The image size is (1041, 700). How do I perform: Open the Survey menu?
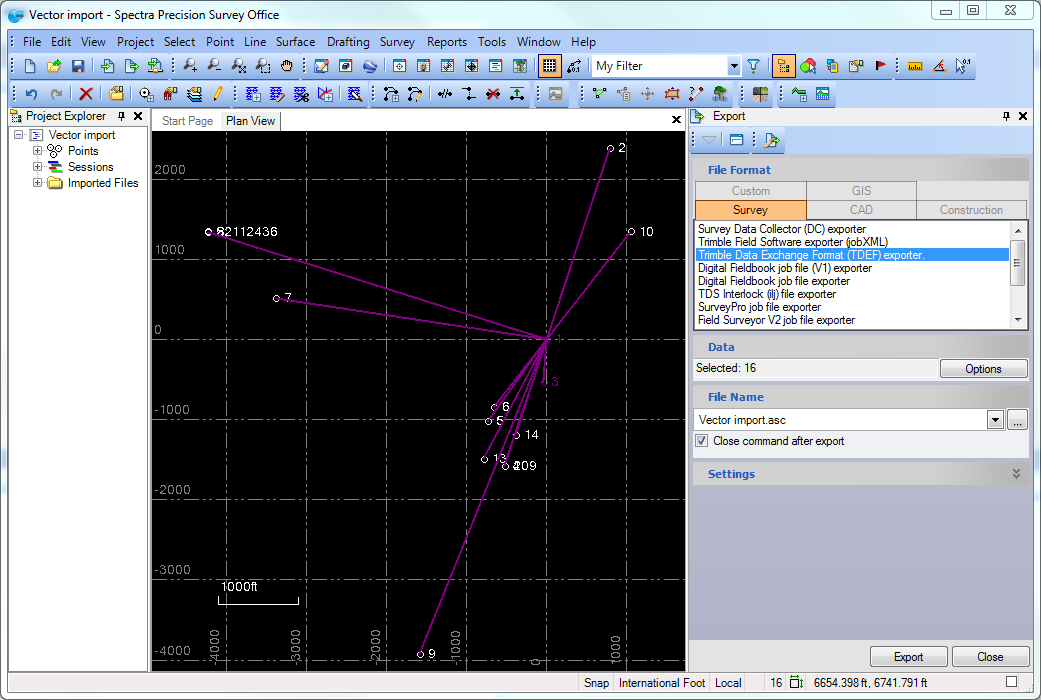[x=397, y=42]
